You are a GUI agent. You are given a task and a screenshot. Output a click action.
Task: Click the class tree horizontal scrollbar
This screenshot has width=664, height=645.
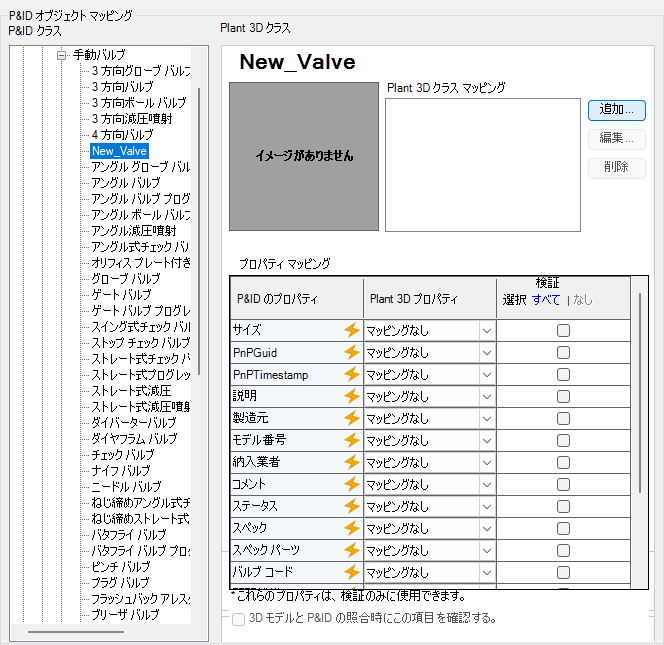[x=76, y=632]
